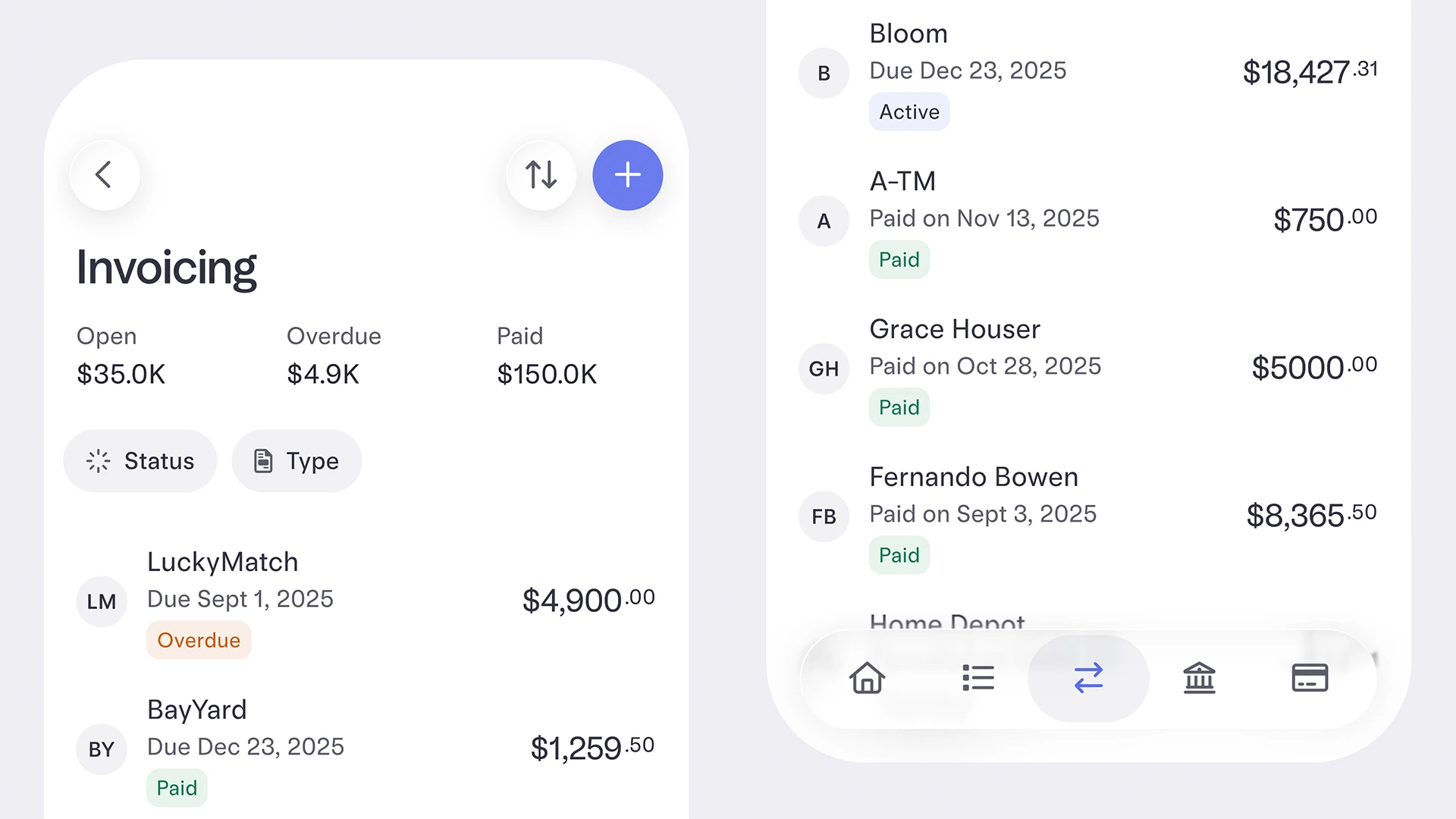
Task: Tap the LM avatar for LuckyMatch
Action: coord(101,601)
